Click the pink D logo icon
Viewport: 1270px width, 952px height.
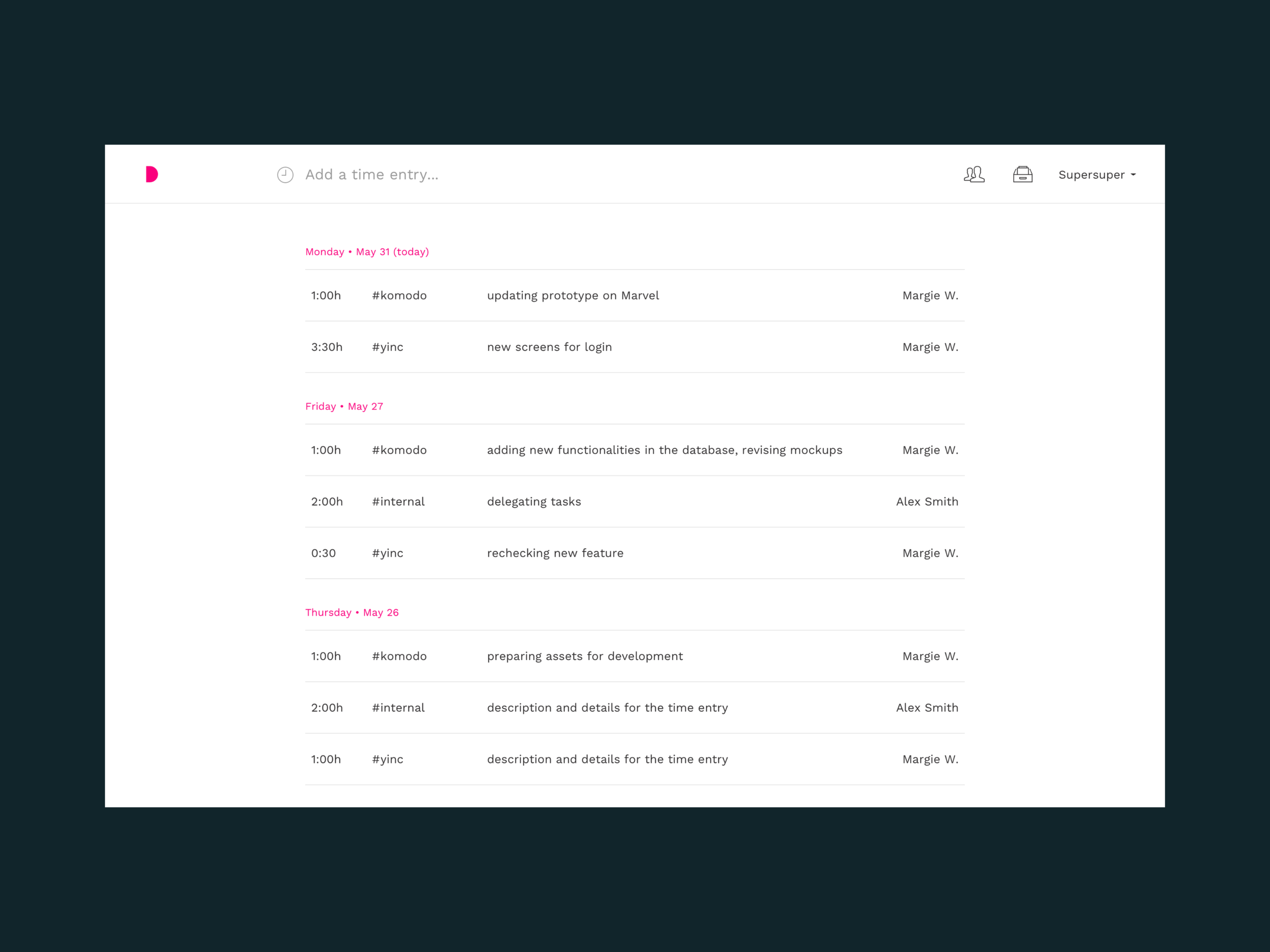[151, 175]
